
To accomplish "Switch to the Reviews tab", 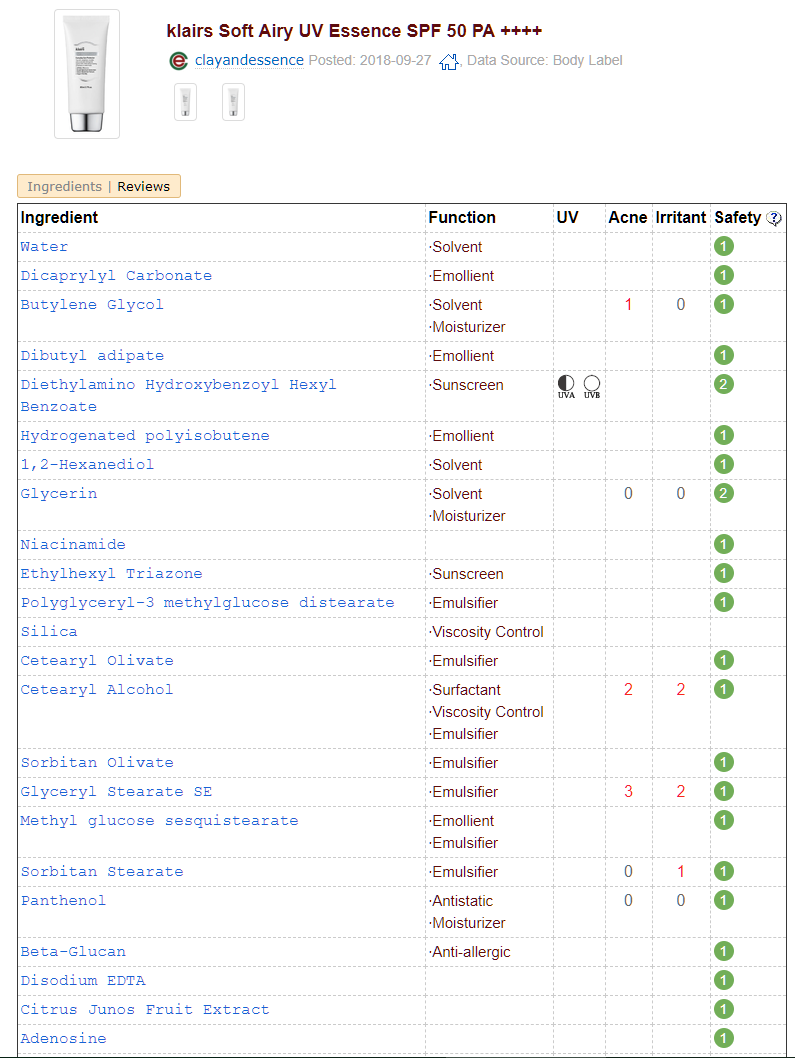I will click(x=144, y=187).
